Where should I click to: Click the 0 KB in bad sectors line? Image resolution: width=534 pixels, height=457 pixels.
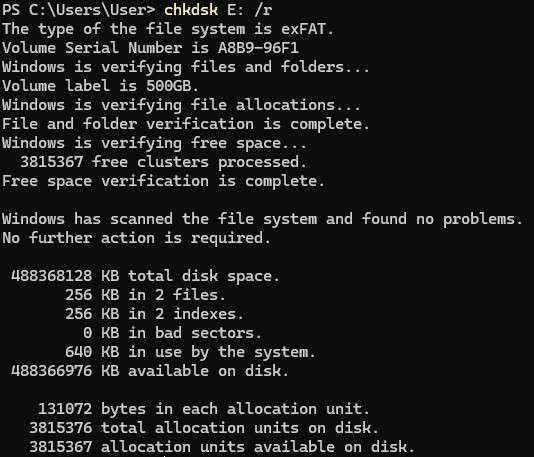pos(173,333)
